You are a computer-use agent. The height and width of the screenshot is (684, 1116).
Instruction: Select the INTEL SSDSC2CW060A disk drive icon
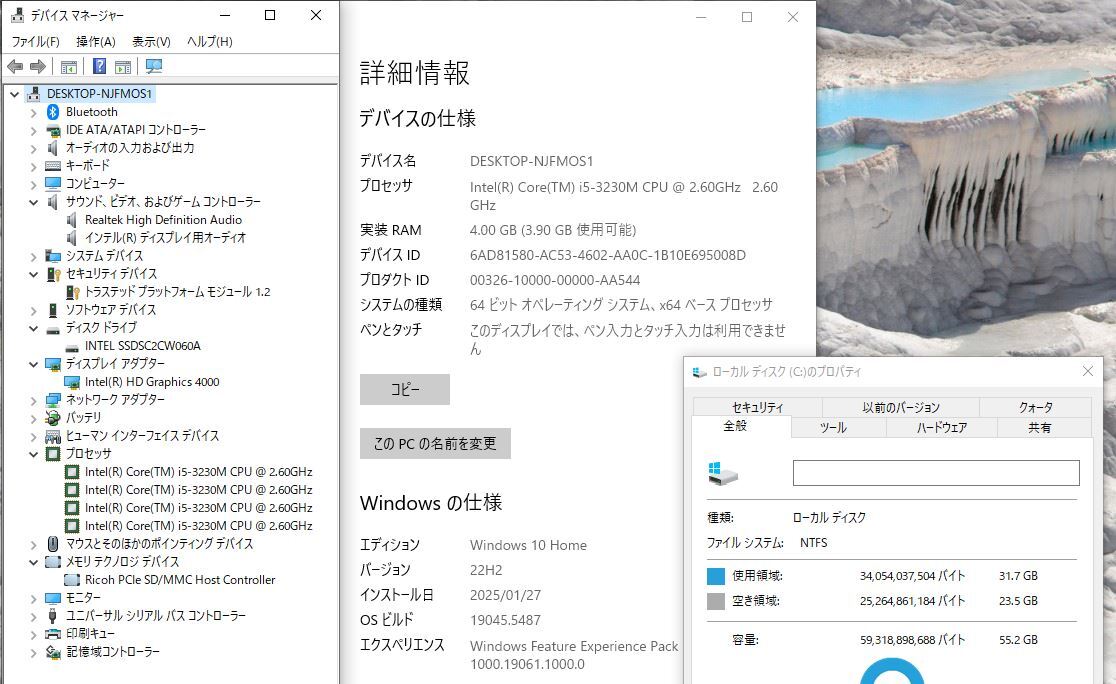[72, 347]
